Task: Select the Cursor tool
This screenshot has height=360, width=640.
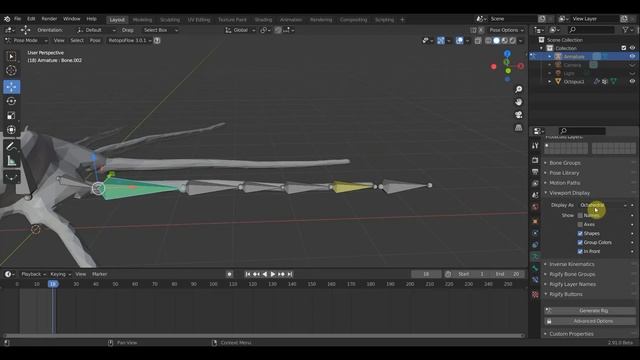Action: click(x=11, y=71)
